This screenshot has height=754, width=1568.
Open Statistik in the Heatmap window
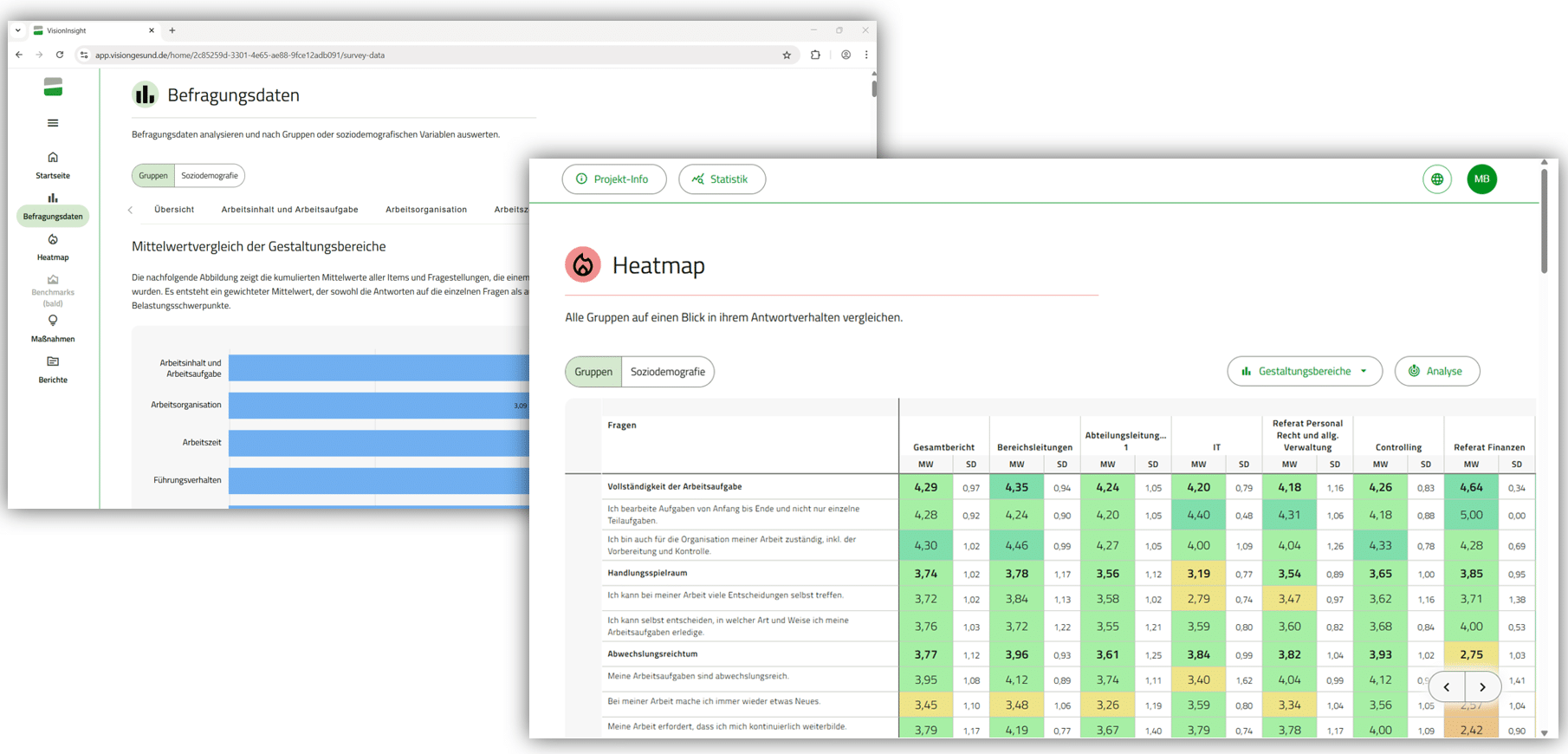pos(722,179)
